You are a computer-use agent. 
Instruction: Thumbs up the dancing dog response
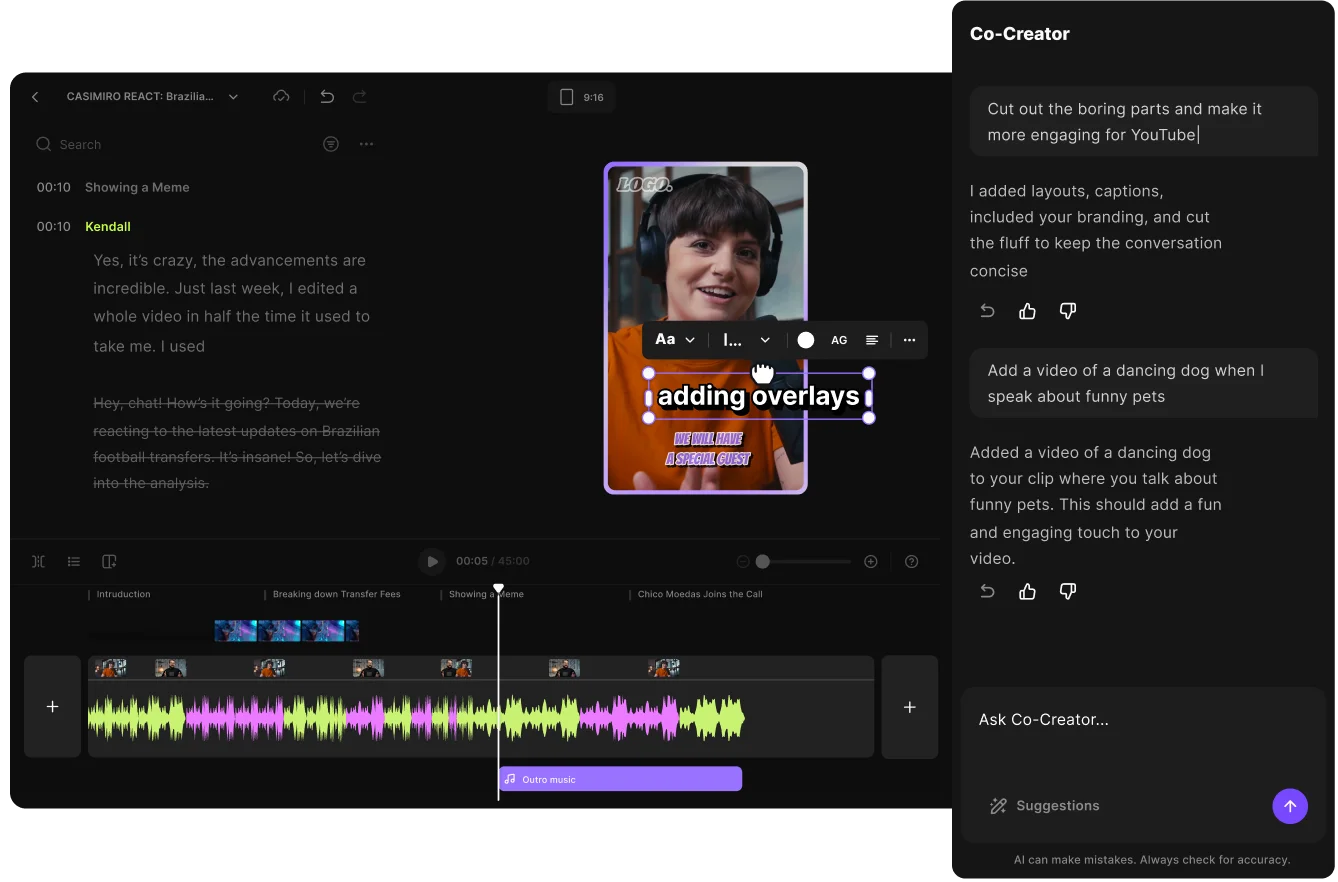pos(1027,591)
